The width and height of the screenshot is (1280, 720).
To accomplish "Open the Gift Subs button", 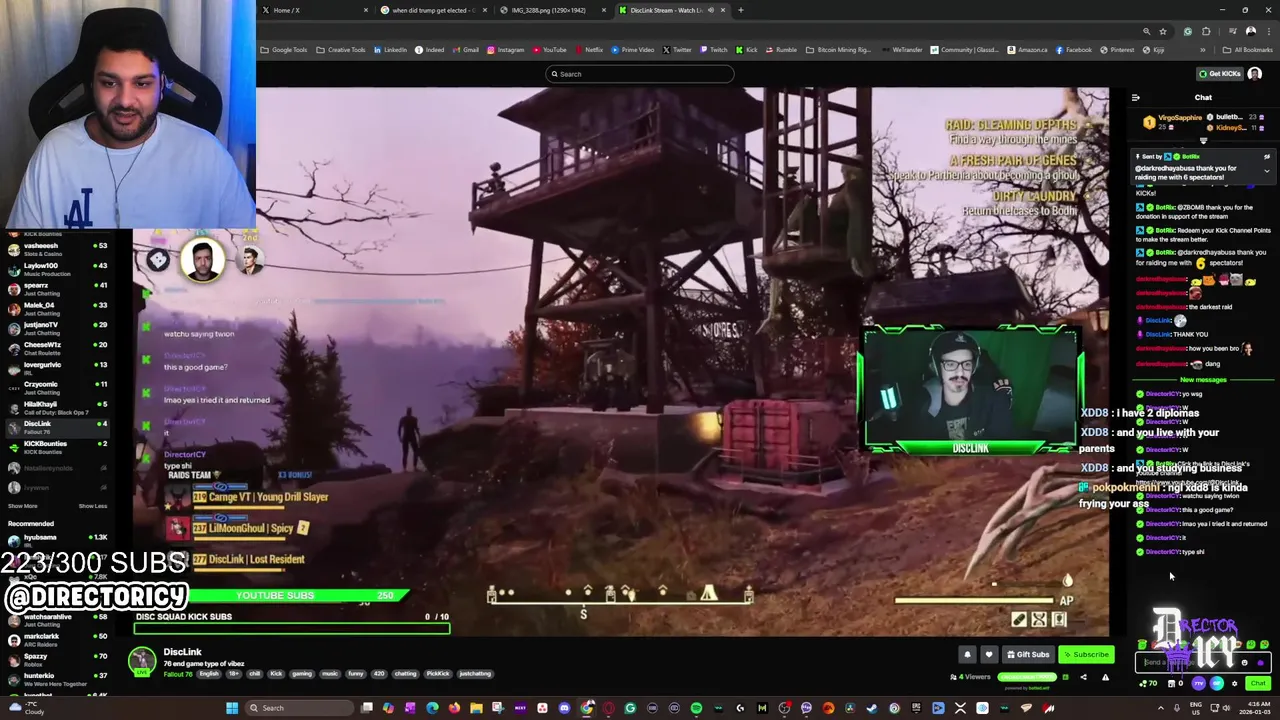I will click(x=1028, y=655).
